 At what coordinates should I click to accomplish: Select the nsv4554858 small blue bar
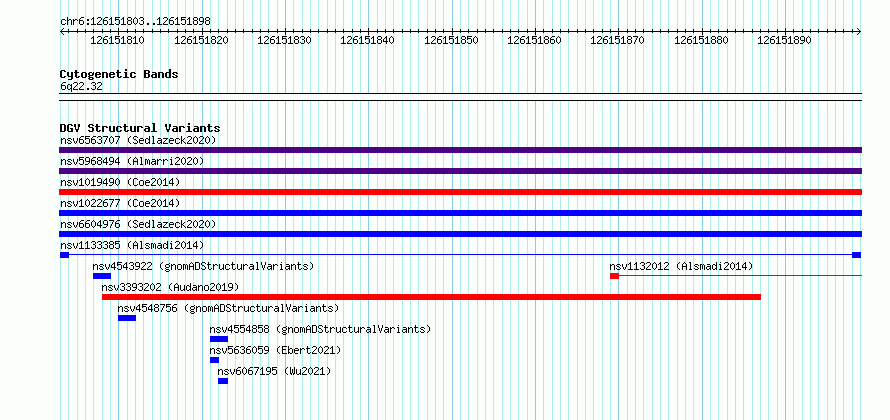tap(219, 339)
